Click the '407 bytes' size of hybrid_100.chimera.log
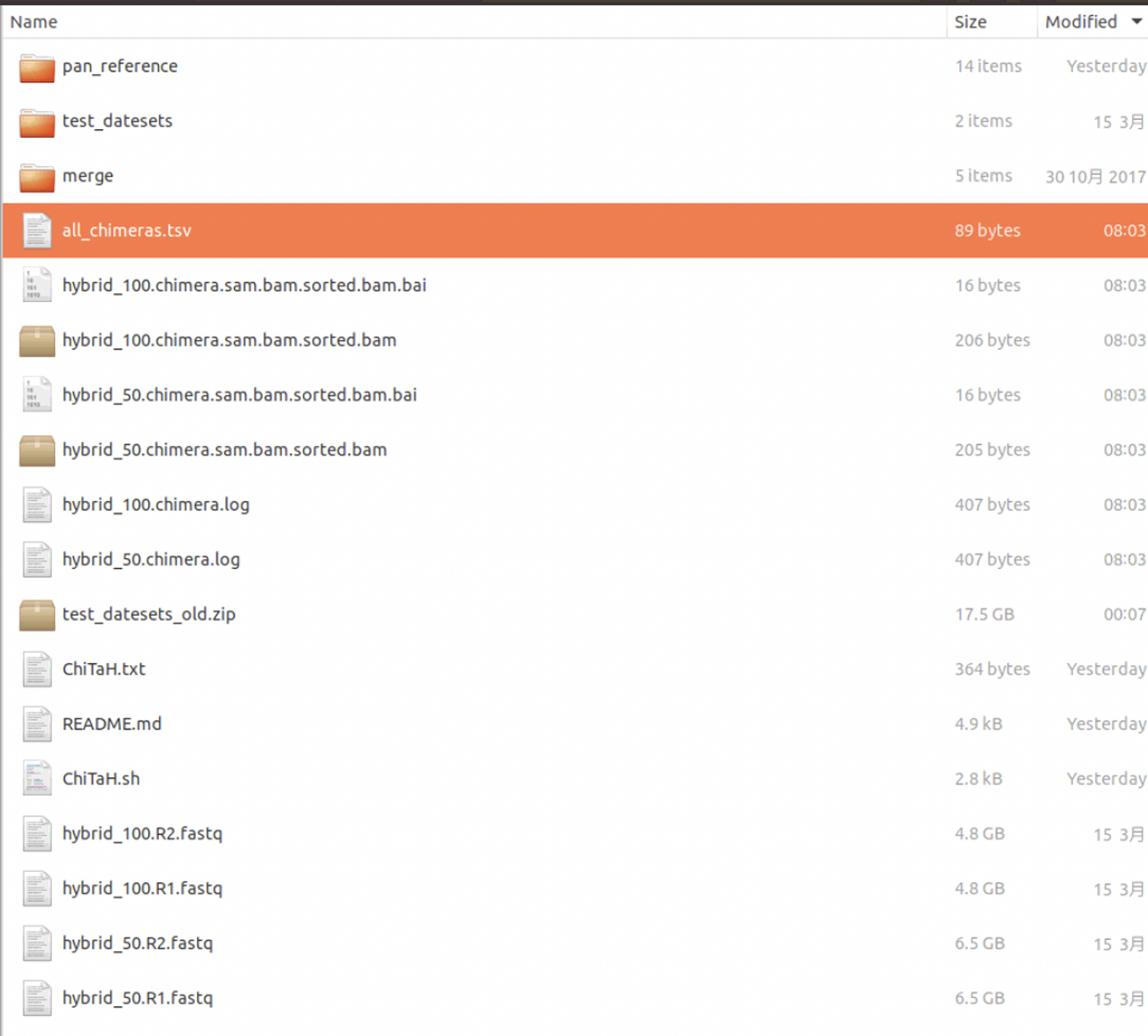This screenshot has width=1148, height=1036. click(x=993, y=504)
